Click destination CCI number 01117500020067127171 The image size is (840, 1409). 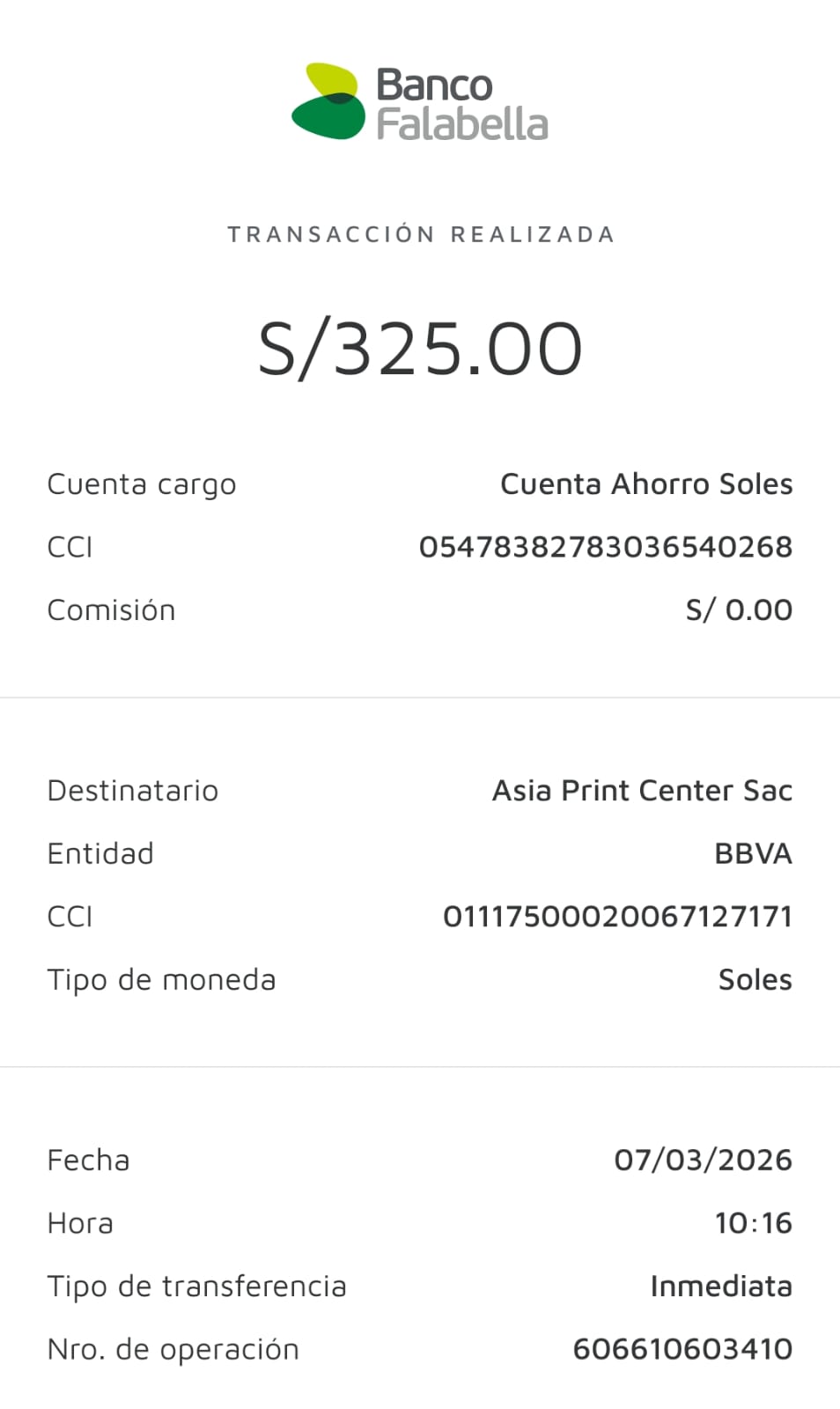coord(617,917)
